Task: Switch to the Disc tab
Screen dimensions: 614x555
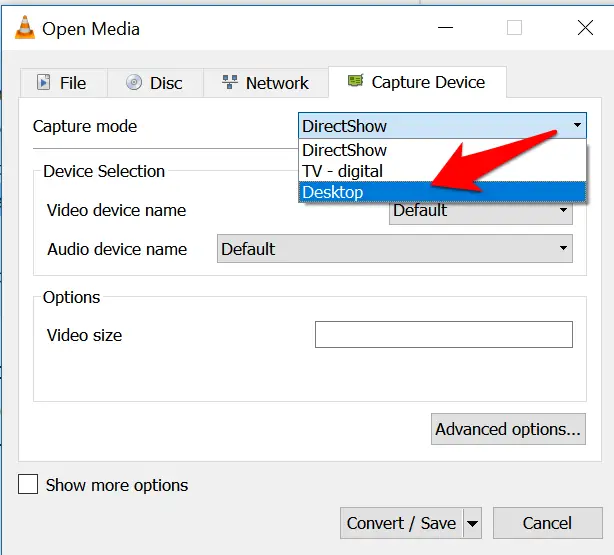Action: tap(155, 83)
